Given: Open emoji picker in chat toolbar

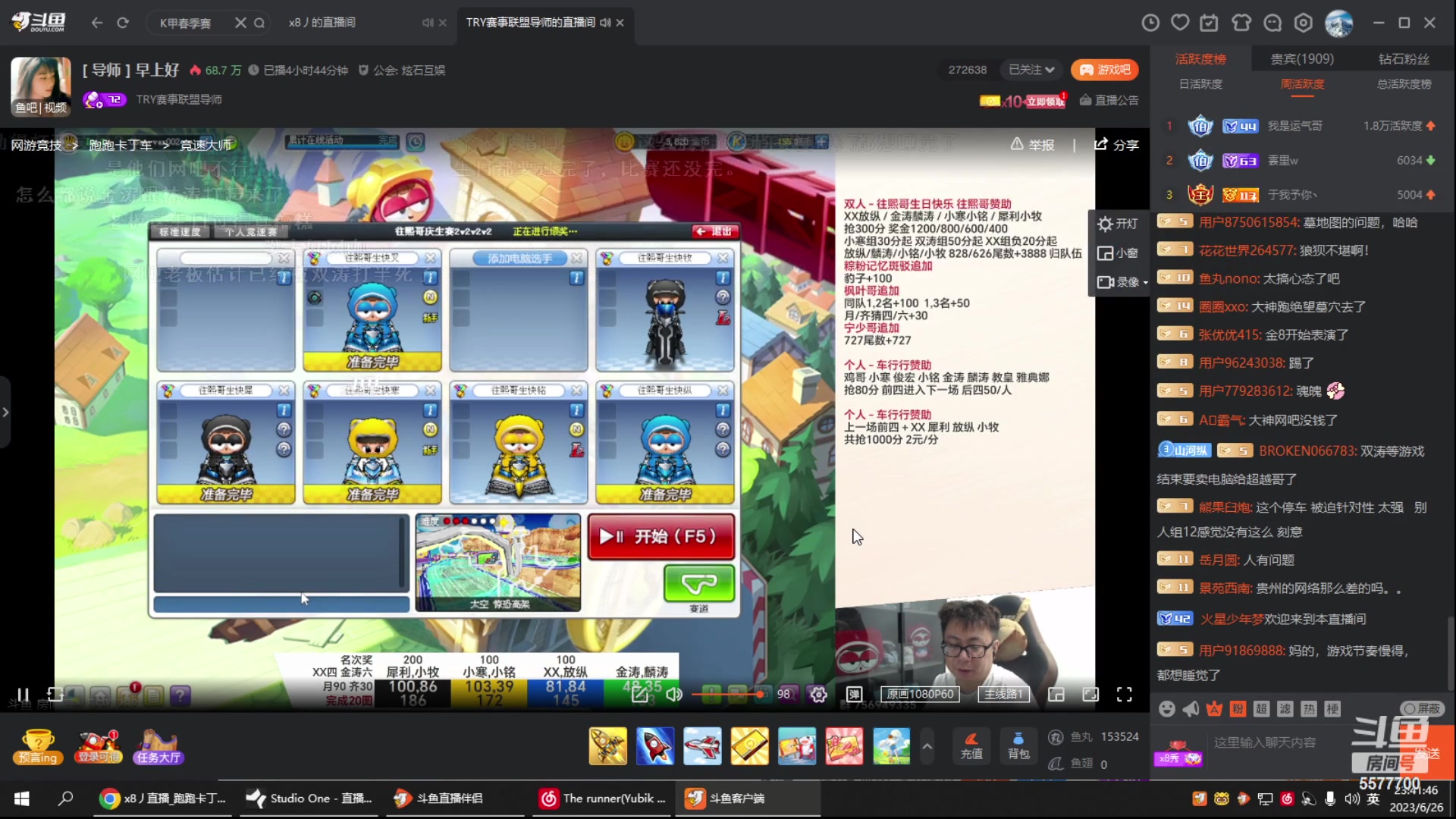Looking at the screenshot, I should pos(1167,709).
